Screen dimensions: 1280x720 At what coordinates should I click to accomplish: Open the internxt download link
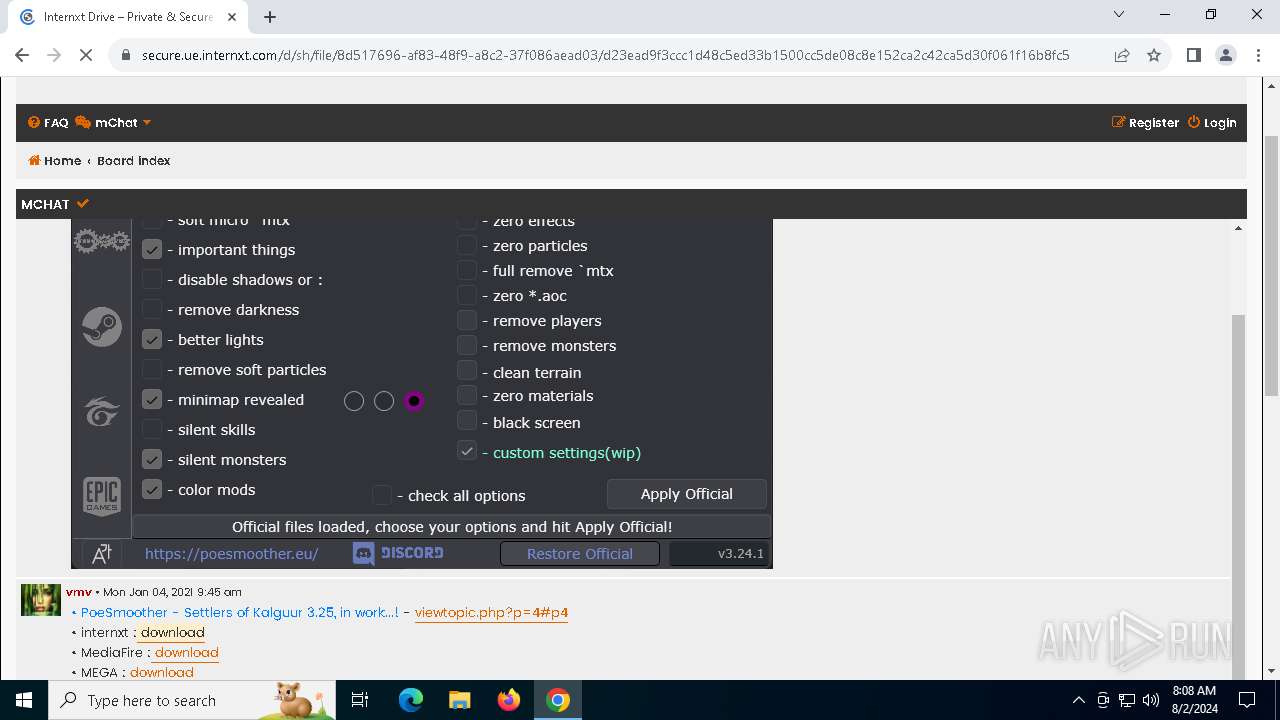[x=172, y=632]
